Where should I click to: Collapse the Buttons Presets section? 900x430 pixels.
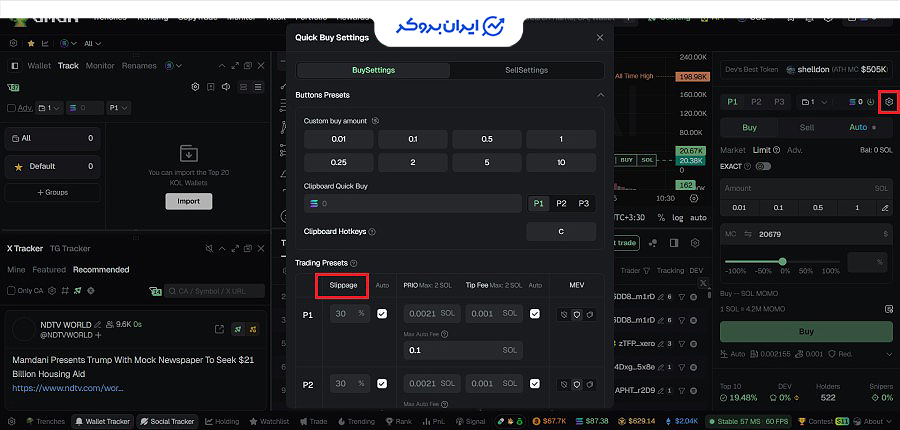point(600,95)
